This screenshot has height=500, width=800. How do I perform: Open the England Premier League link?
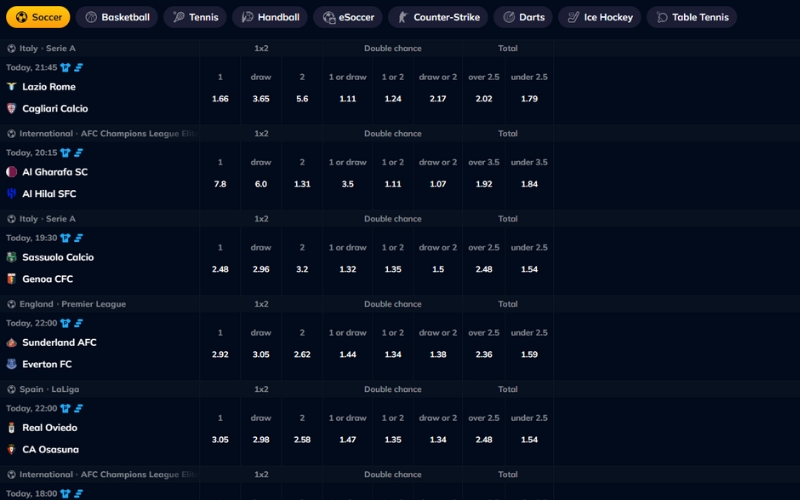tap(72, 304)
